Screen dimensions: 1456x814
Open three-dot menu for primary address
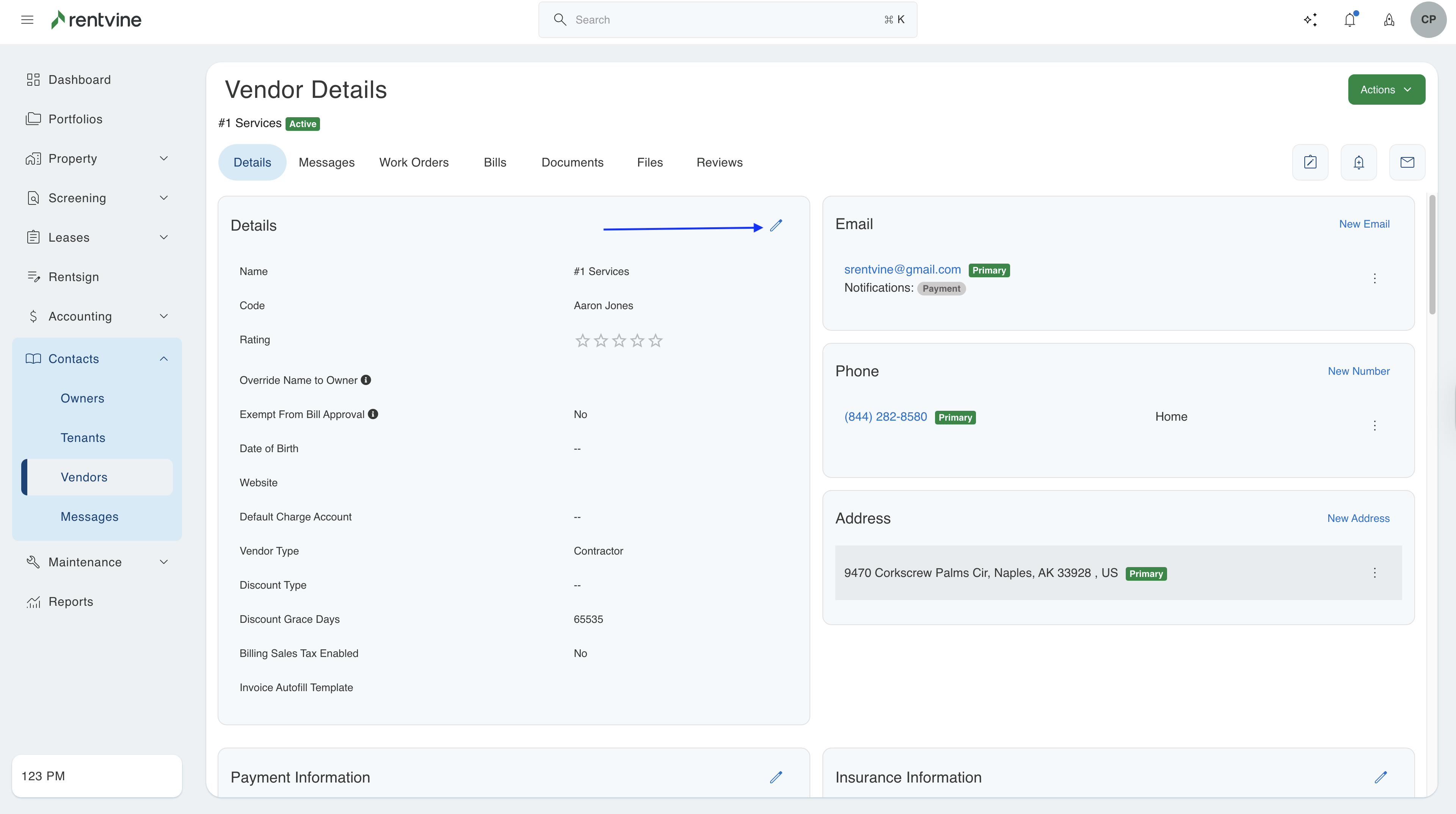coord(1374,573)
